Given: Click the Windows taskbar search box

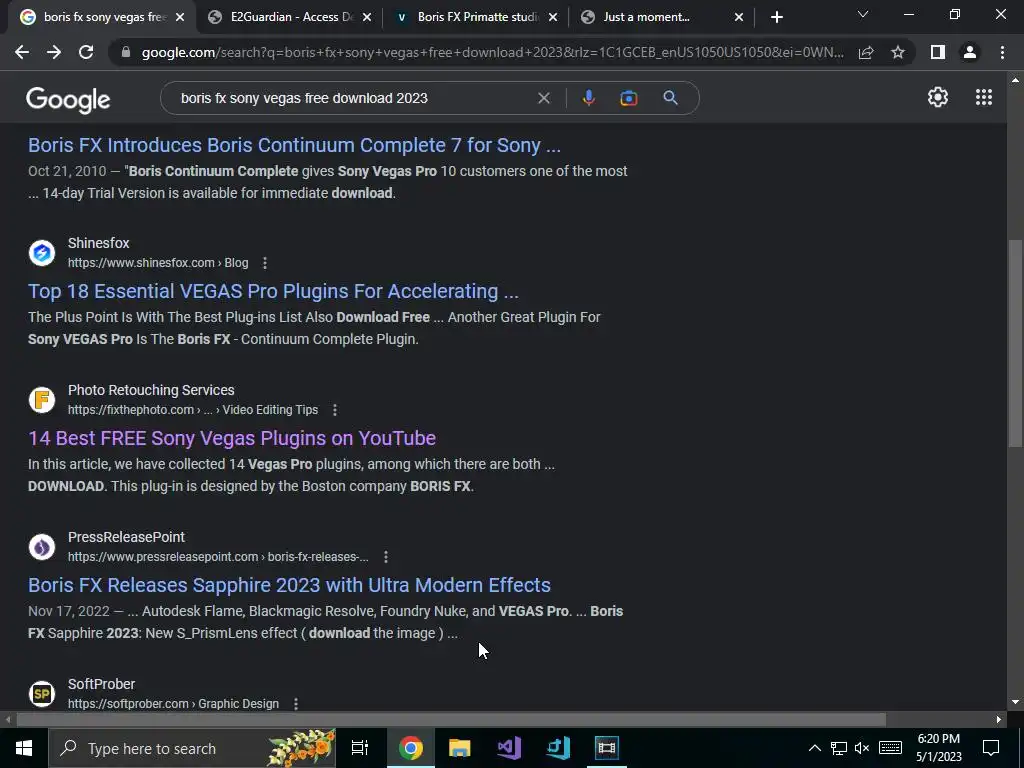Looking at the screenshot, I should 192,748.
